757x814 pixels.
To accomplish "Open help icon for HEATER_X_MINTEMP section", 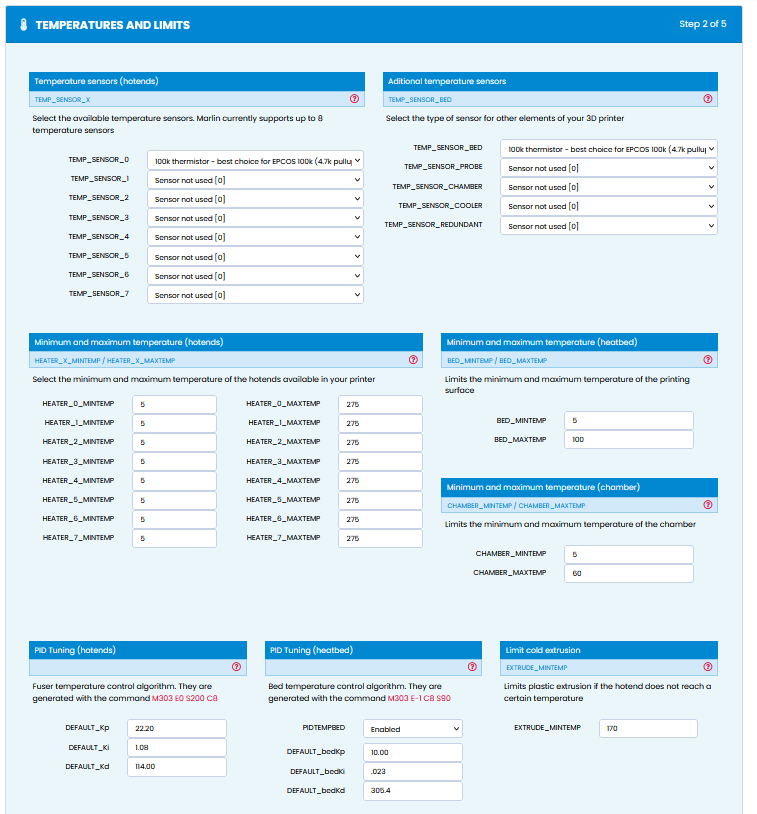I will pos(413,360).
